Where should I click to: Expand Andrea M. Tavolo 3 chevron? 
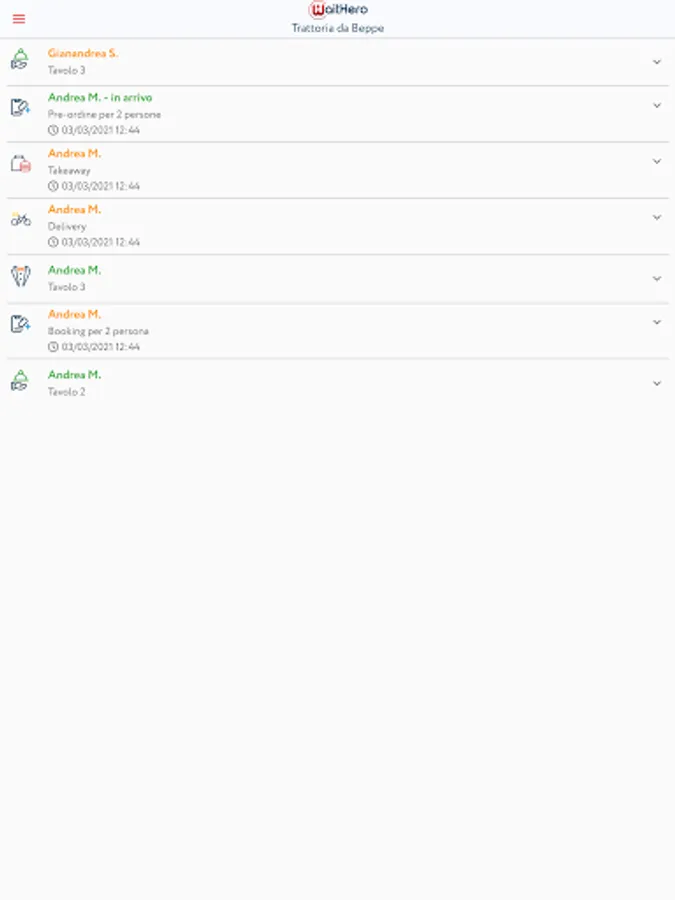point(657,279)
